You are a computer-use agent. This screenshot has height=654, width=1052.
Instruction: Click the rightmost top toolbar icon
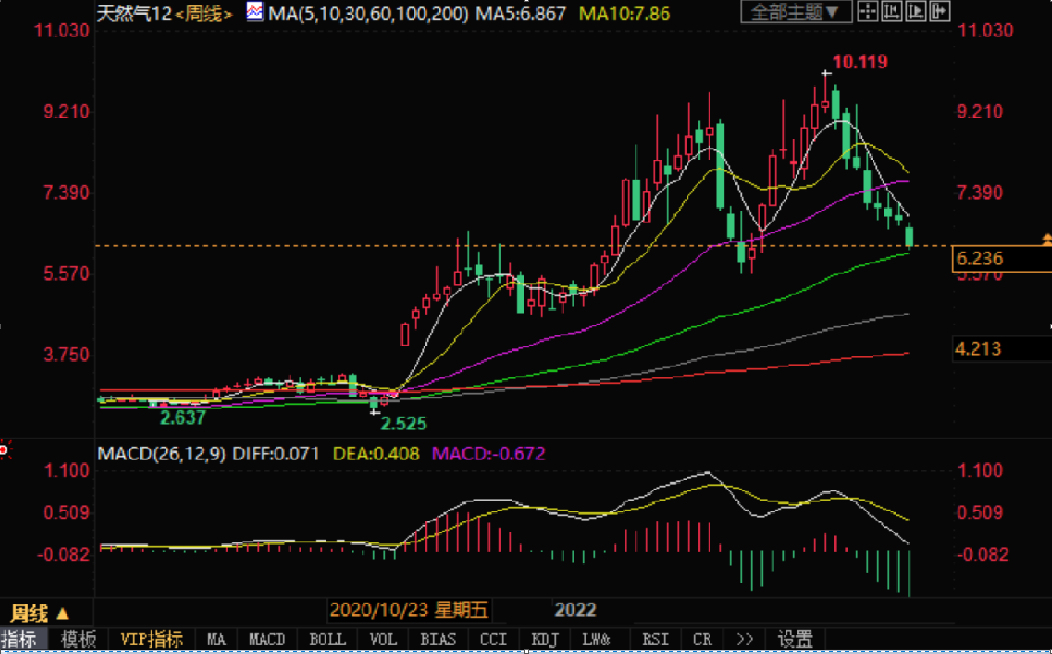click(940, 13)
